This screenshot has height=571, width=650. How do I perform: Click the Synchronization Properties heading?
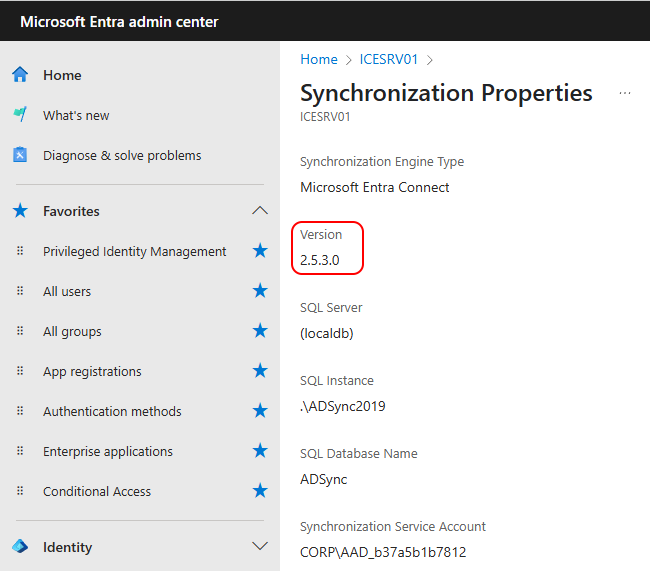446,93
